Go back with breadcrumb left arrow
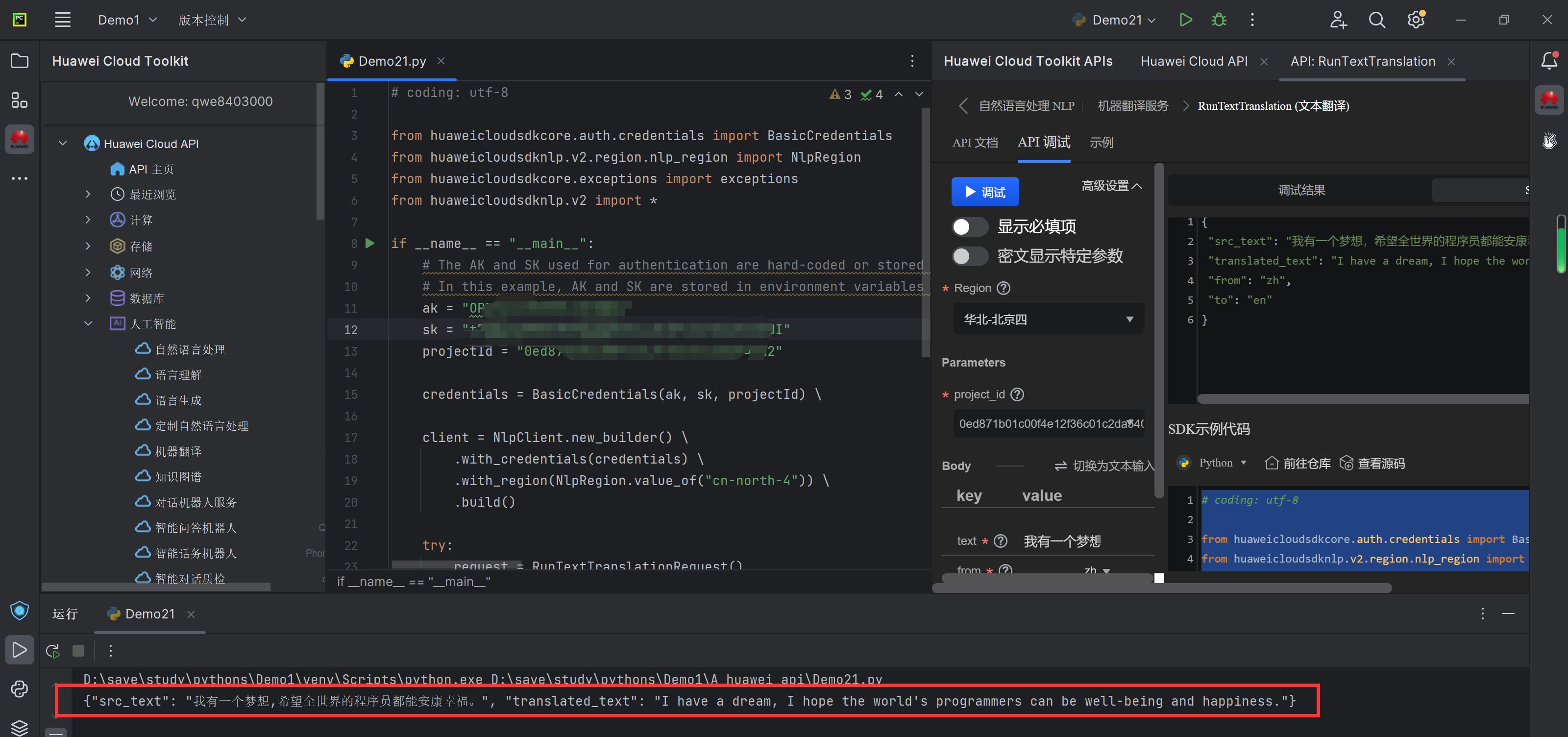 (x=963, y=106)
